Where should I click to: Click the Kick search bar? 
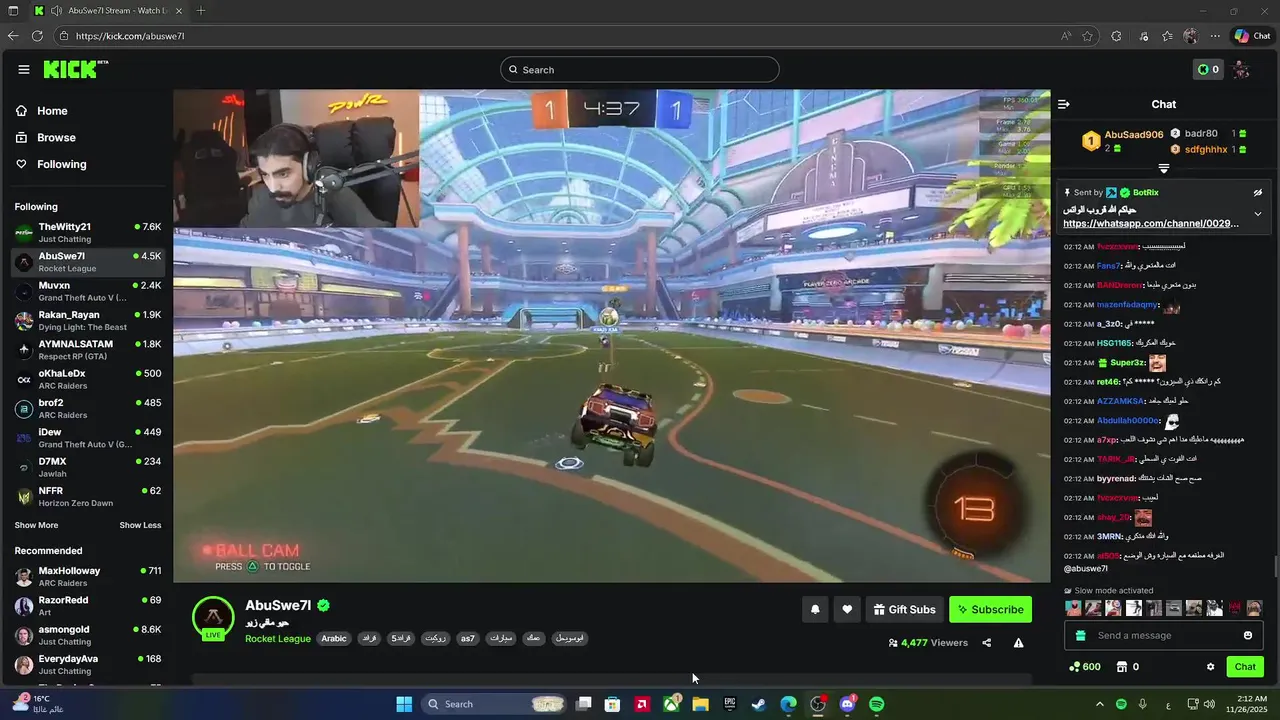tap(640, 69)
